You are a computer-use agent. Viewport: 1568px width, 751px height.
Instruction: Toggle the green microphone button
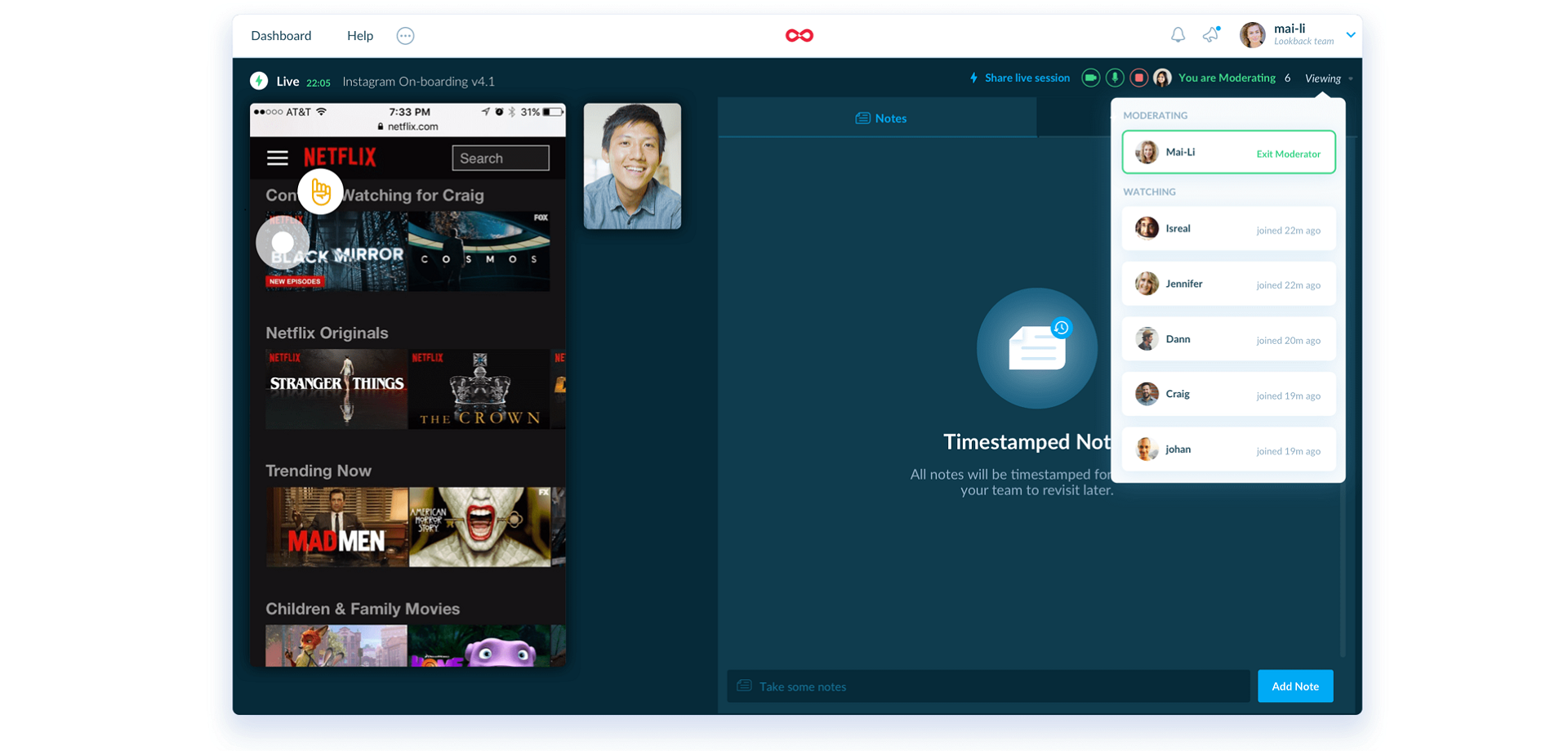(1115, 78)
